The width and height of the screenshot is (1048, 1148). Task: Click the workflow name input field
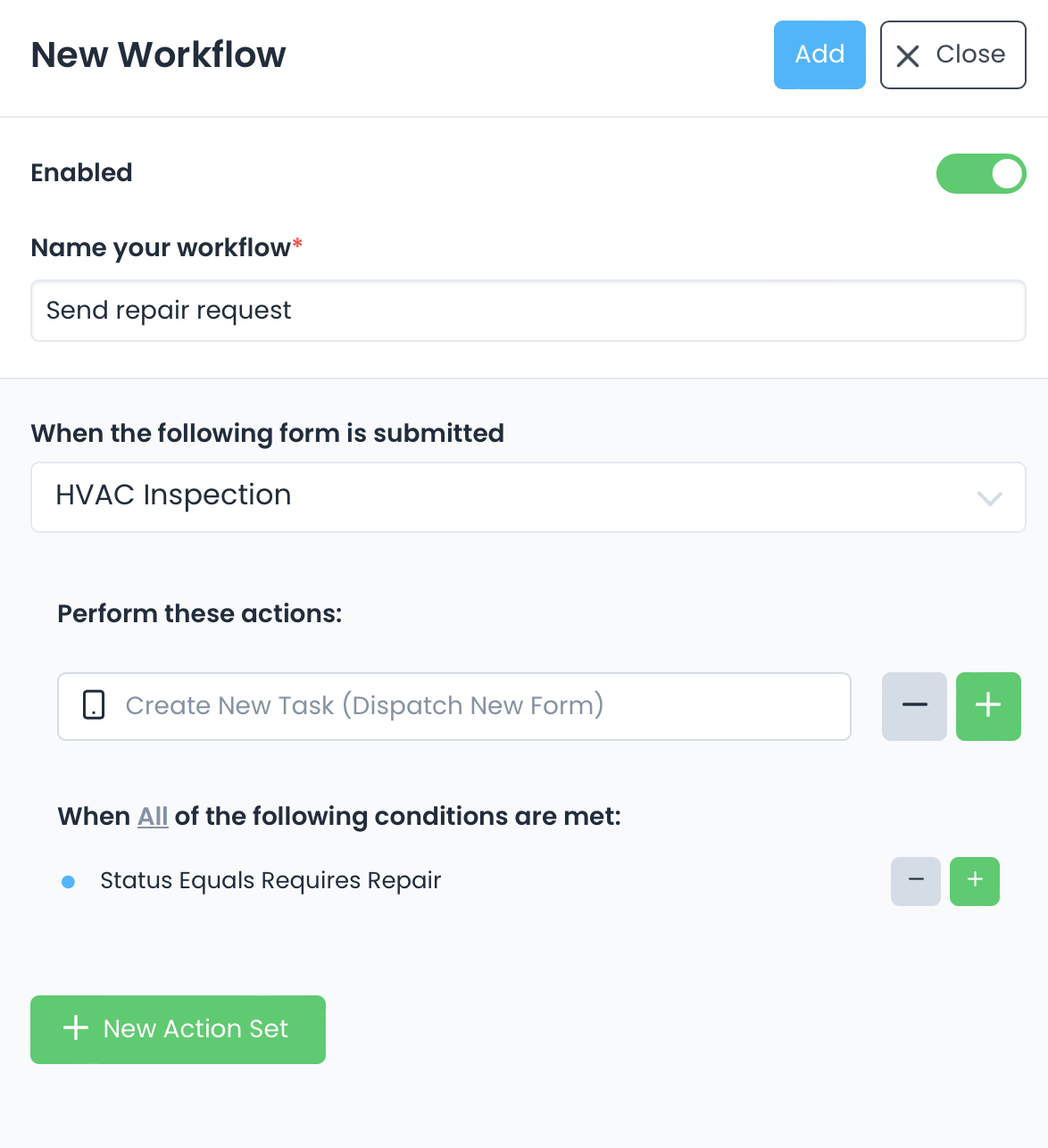(528, 311)
